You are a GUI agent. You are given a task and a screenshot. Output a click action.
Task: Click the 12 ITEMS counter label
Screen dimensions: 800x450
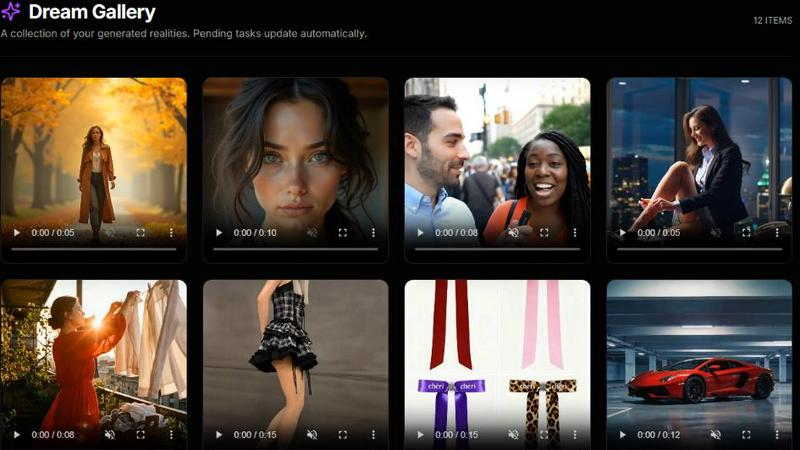click(772, 20)
